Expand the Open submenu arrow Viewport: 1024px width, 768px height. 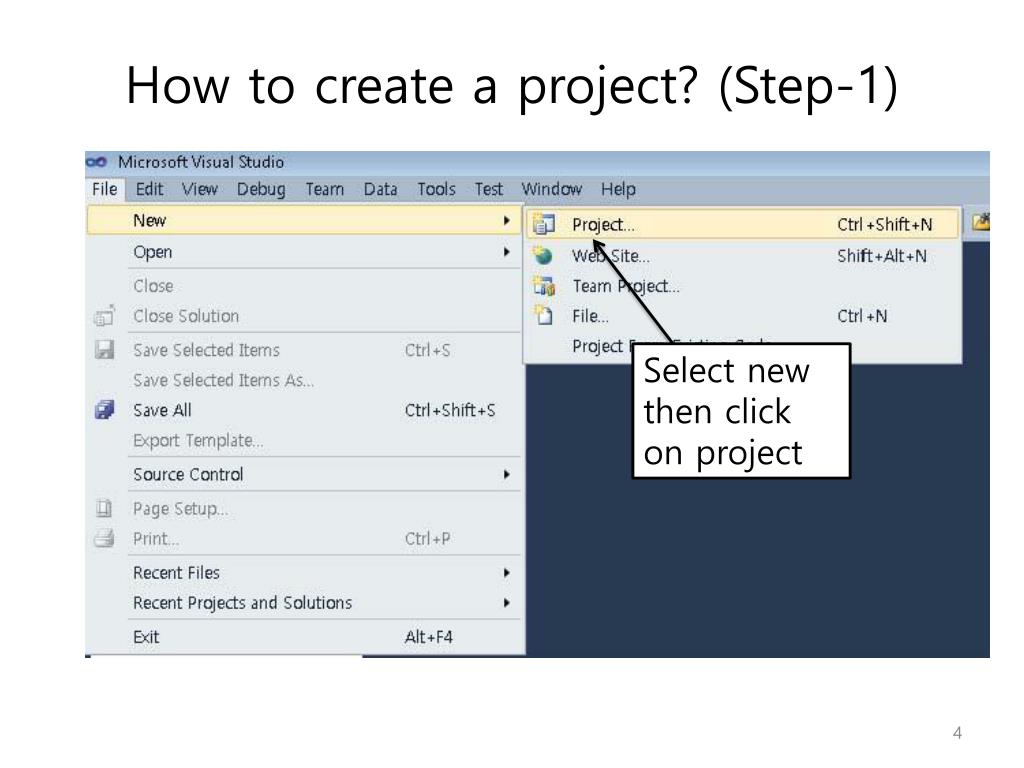point(507,253)
